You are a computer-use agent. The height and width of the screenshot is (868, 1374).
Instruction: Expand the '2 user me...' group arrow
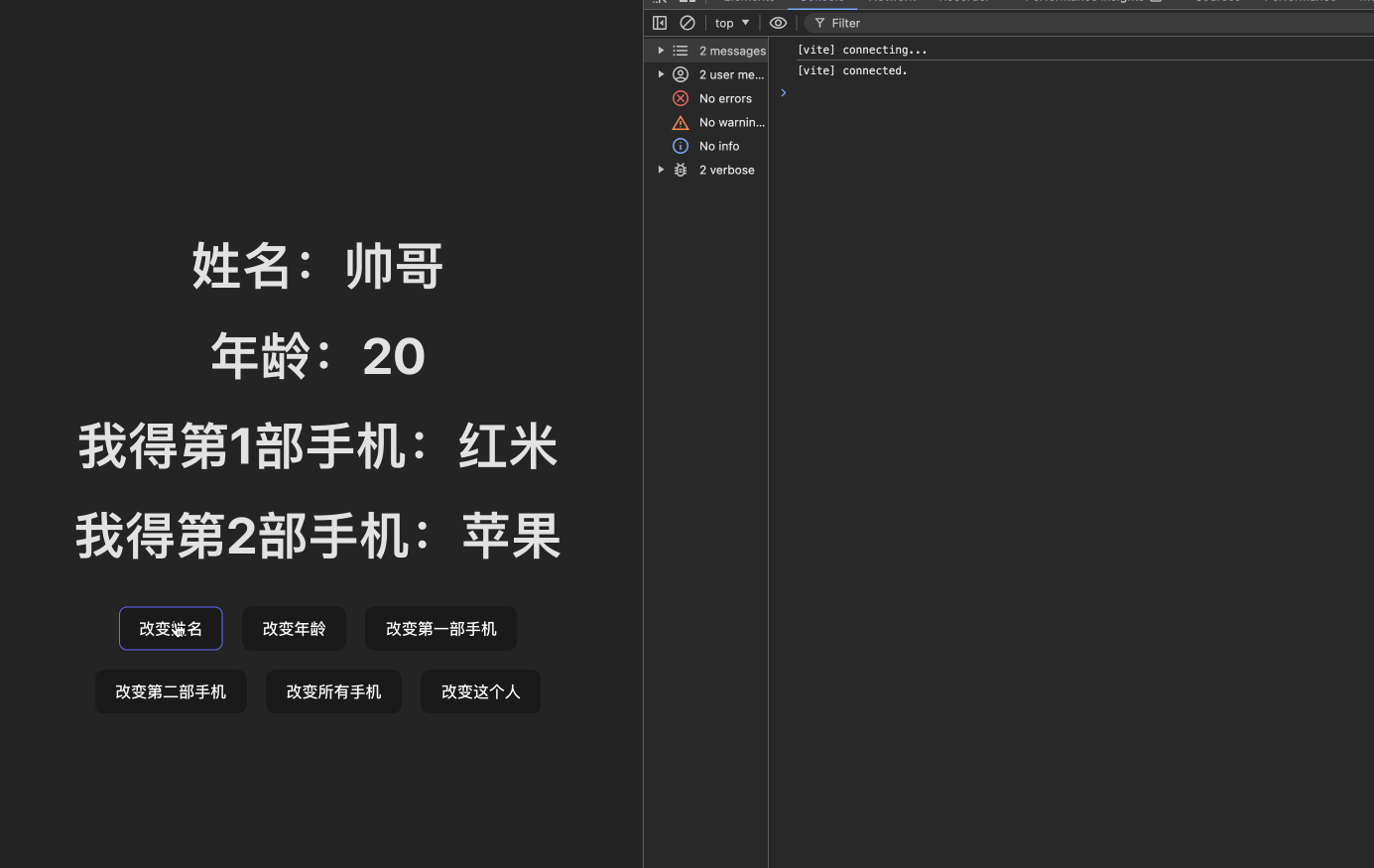click(661, 74)
